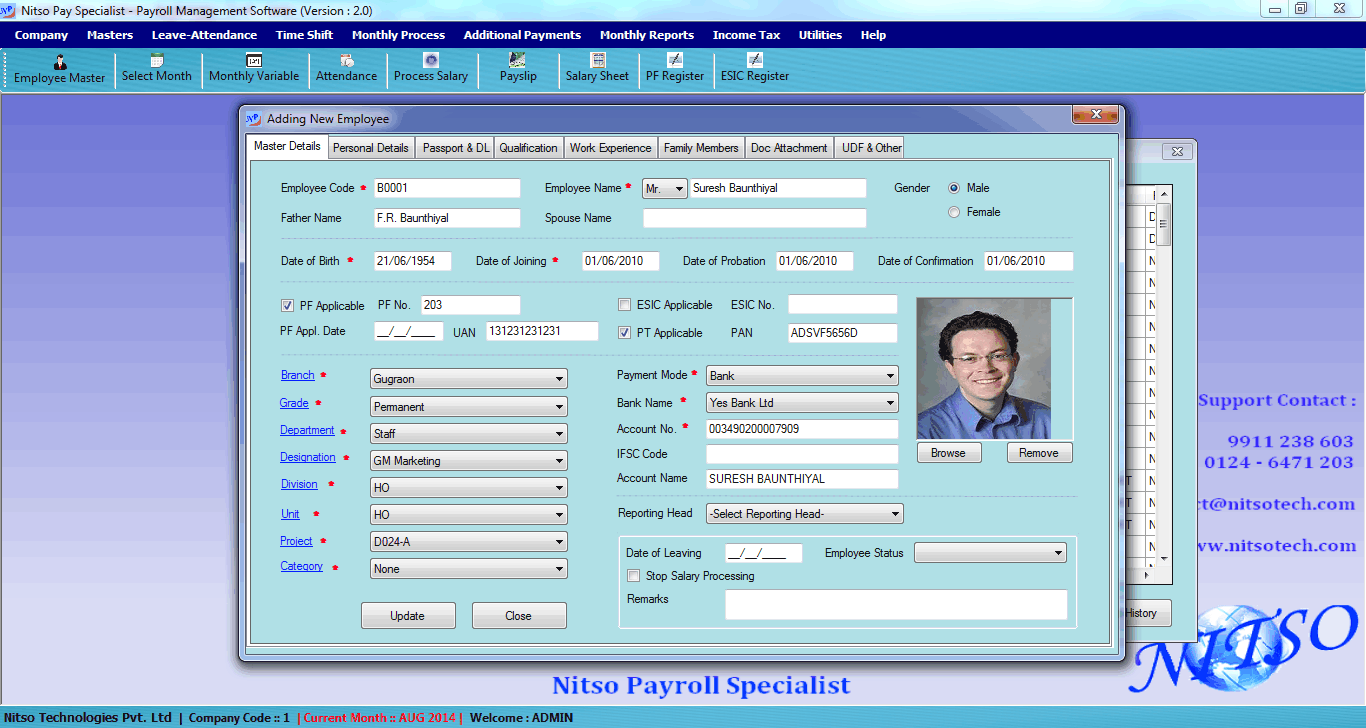The width and height of the screenshot is (1366, 728).
Task: Open Select Month toolbar icon
Action: (x=157, y=69)
